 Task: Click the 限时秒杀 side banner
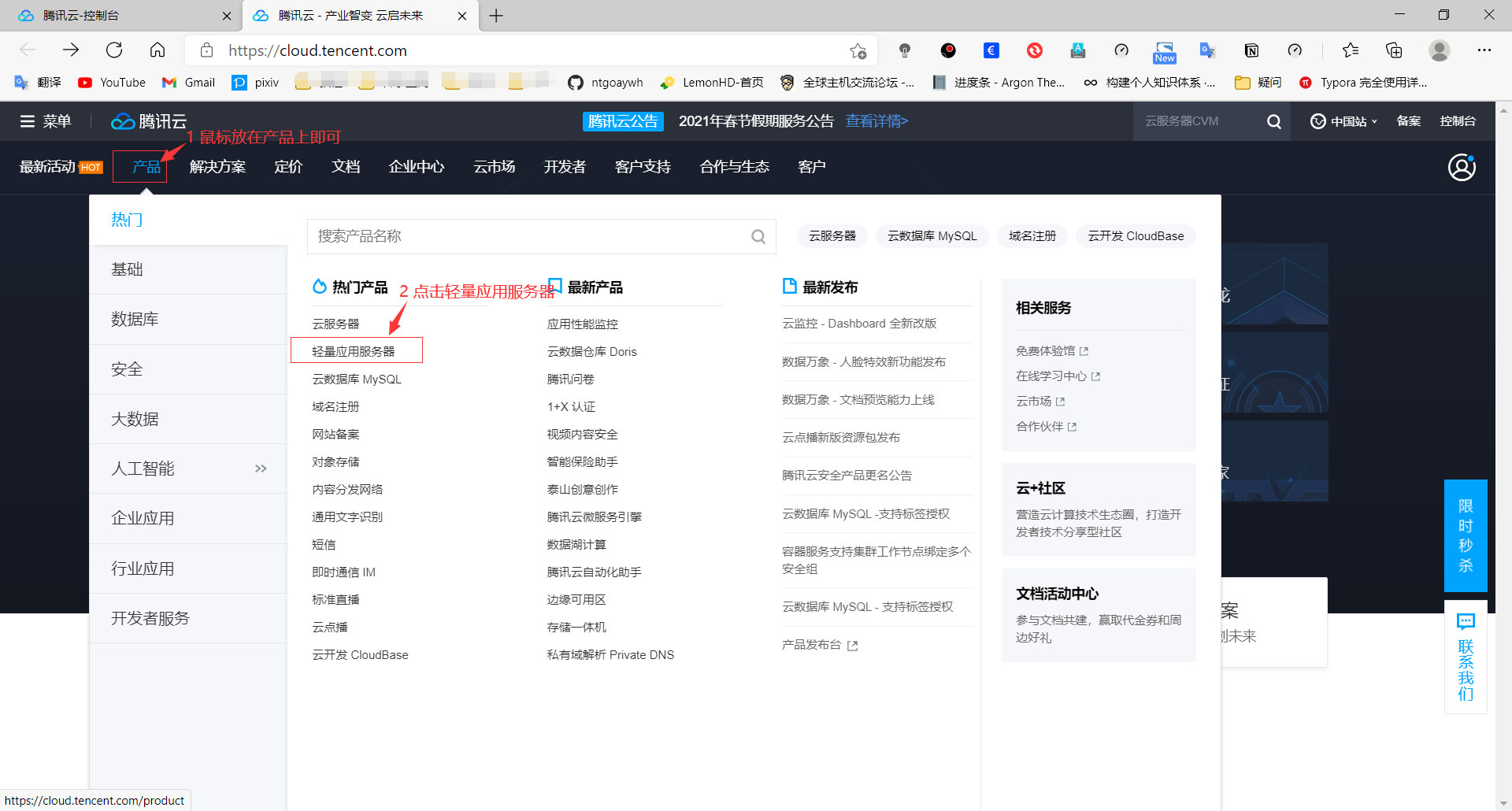(x=1466, y=535)
